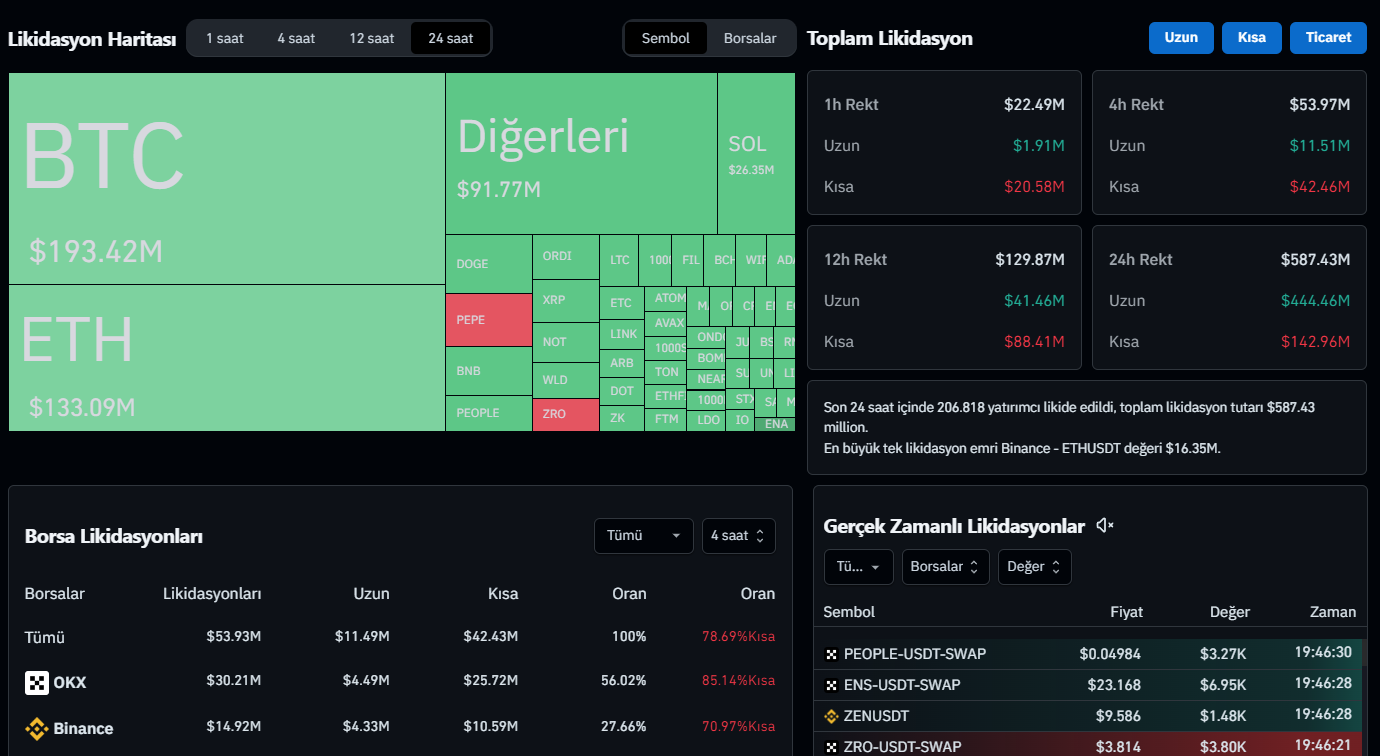The image size is (1380, 756).
Task: Click the LINK tile in heatmap
Action: [622, 334]
